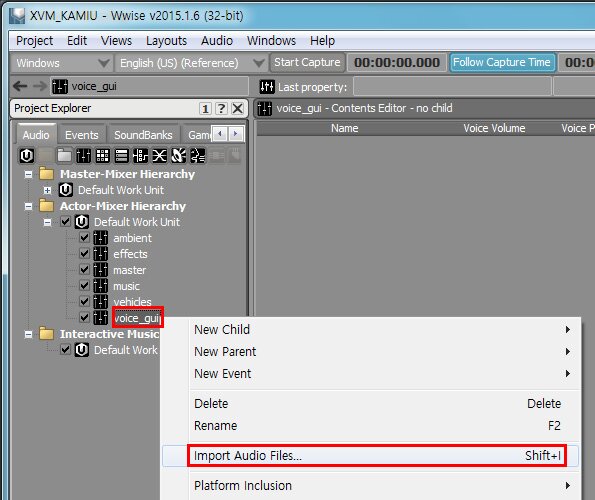Uncheck the master inclusion checkbox
595x500 pixels.
(84, 270)
